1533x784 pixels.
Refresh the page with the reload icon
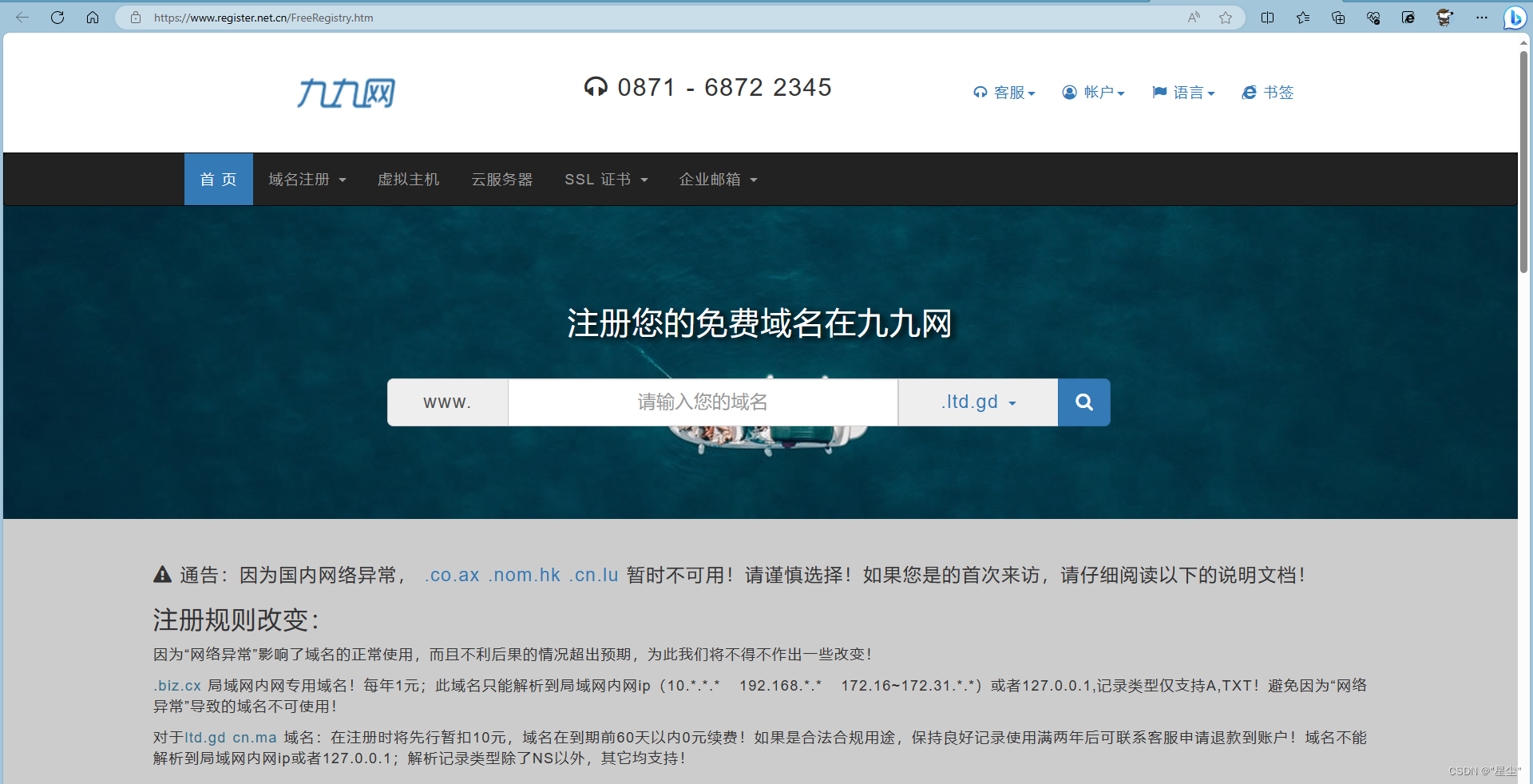pos(57,18)
